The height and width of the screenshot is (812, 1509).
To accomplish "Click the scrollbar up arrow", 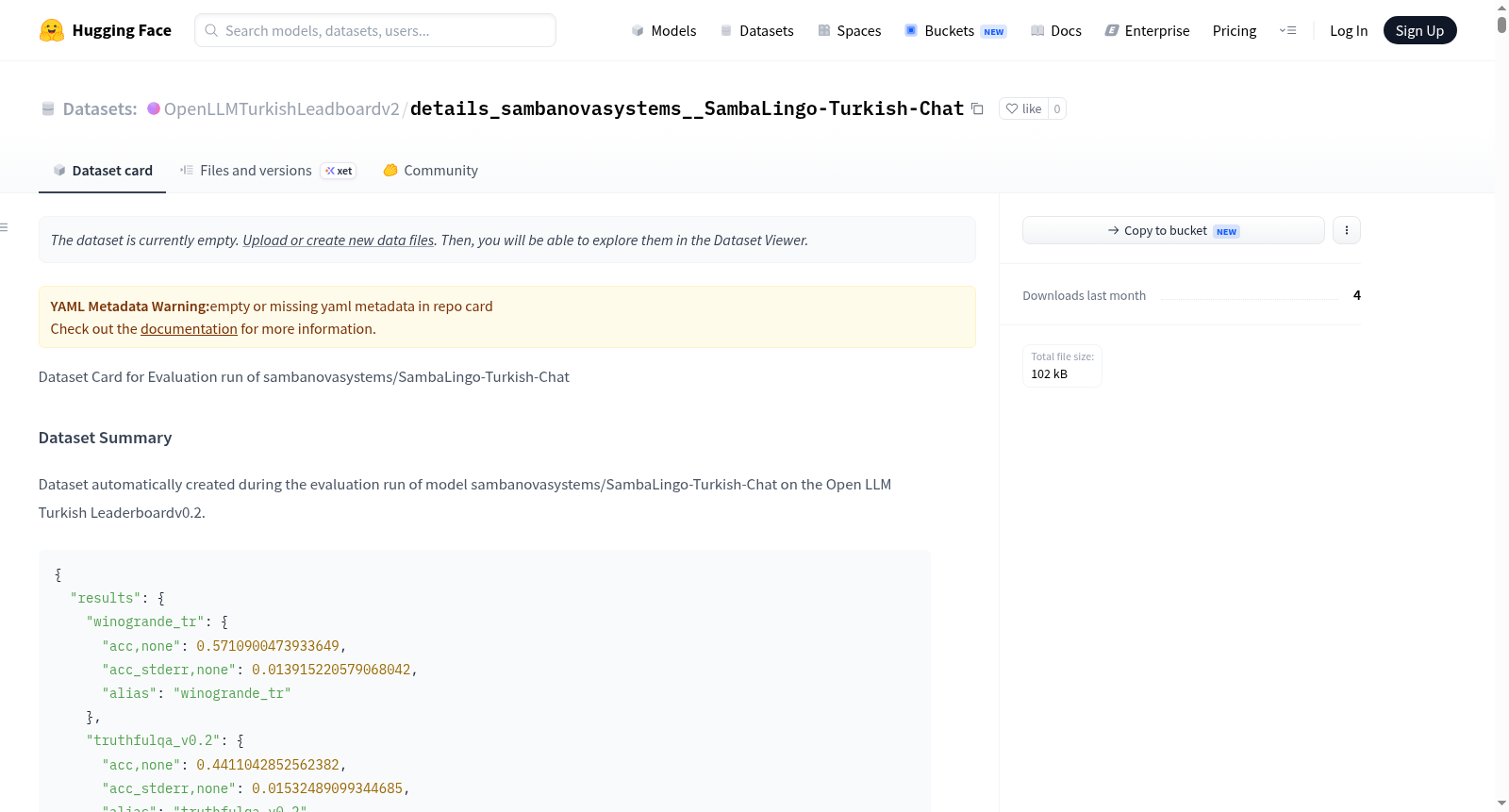I will [x=1501, y=7].
